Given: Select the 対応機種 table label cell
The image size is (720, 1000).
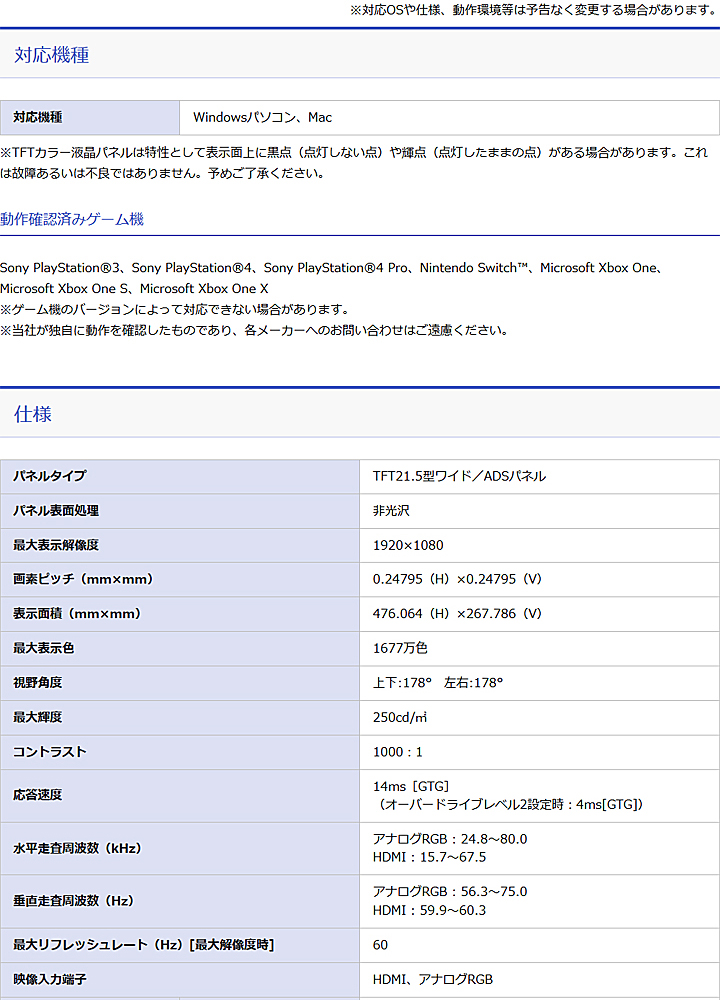Looking at the screenshot, I should pos(90,117).
